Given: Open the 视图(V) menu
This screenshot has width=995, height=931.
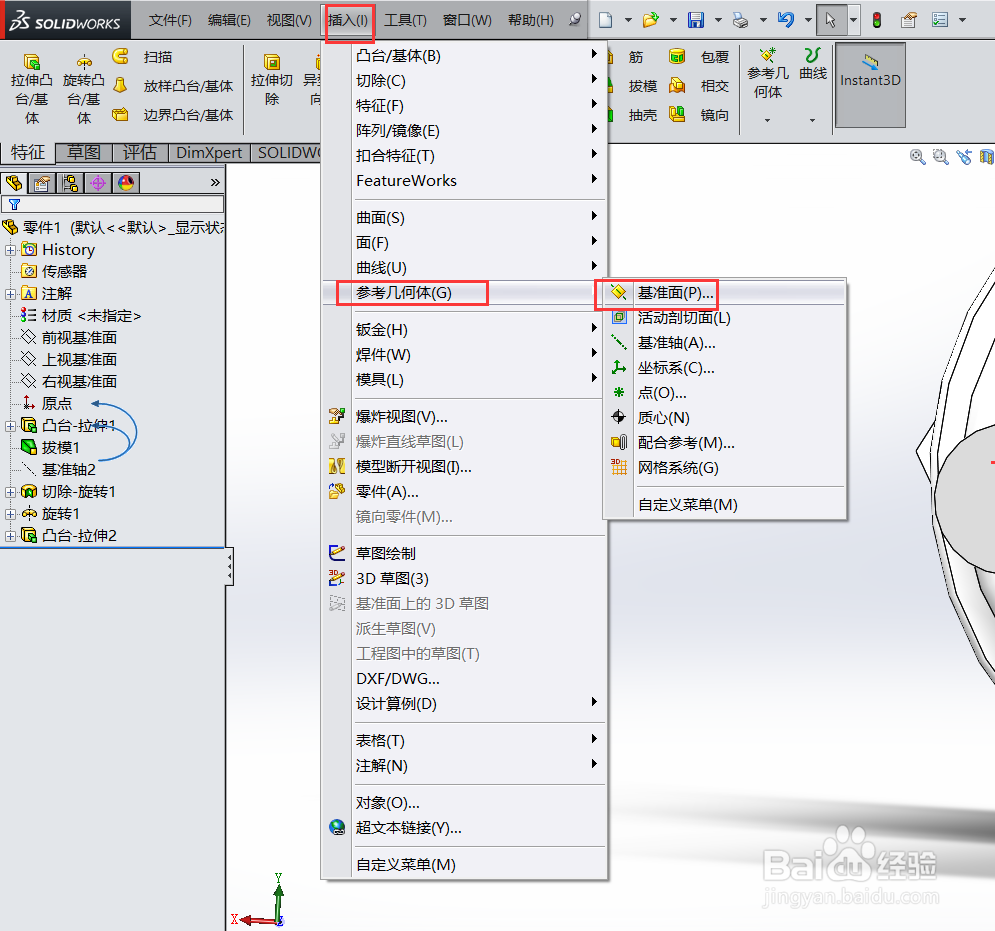Looking at the screenshot, I should [289, 20].
